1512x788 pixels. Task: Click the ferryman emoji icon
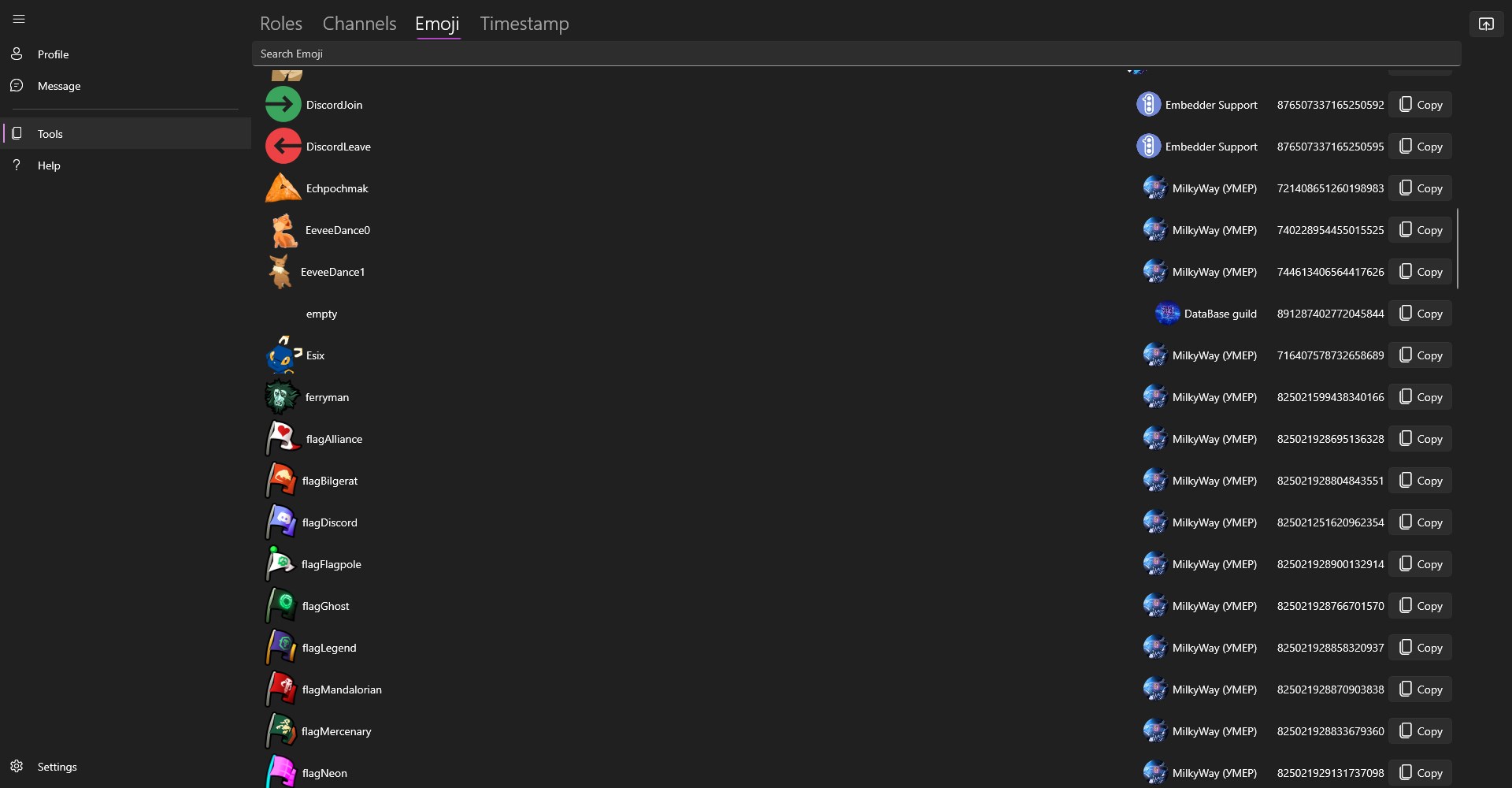pyautogui.click(x=281, y=396)
